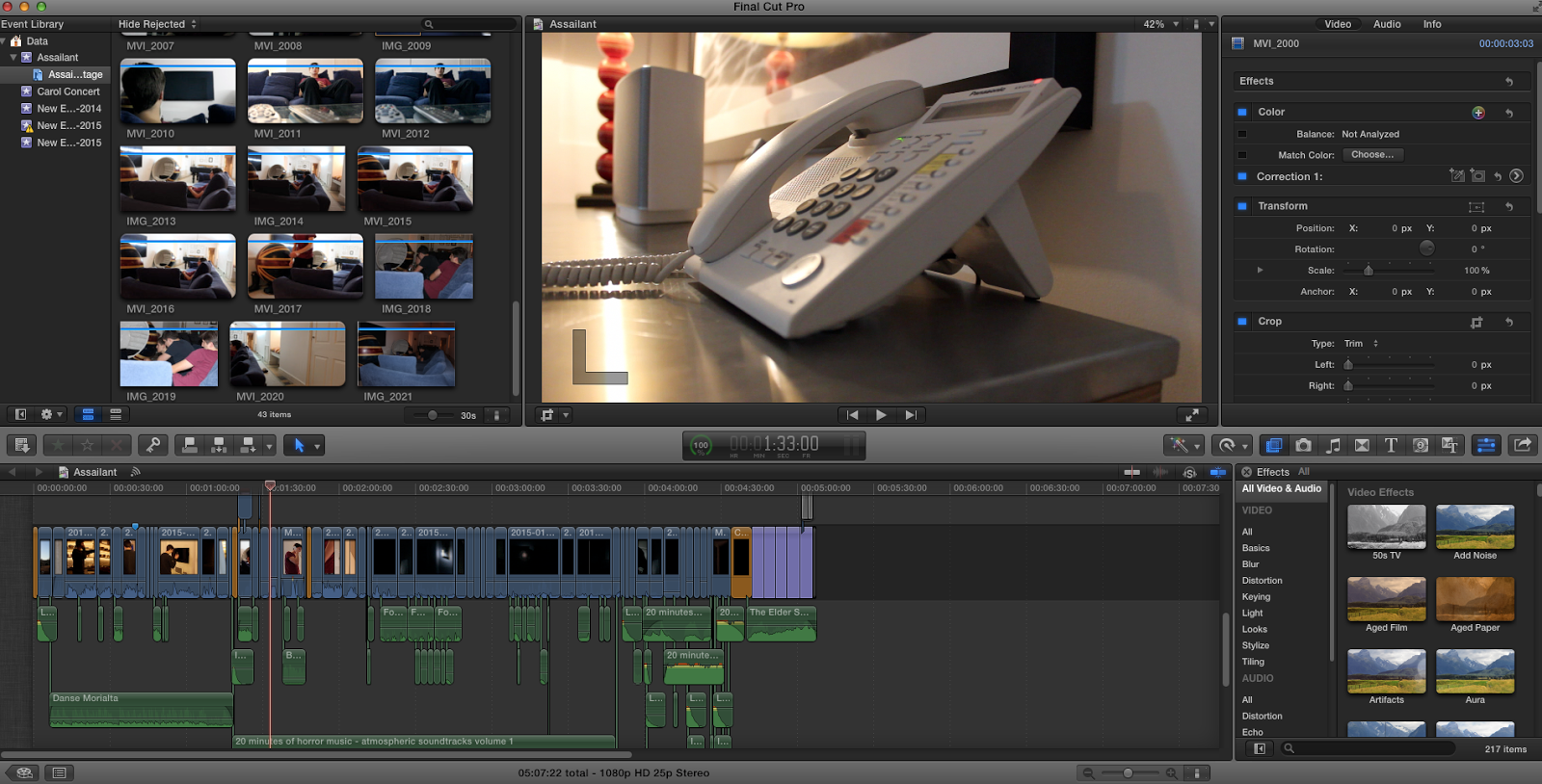Toggle the Transform checkbox
Image resolution: width=1542 pixels, height=784 pixels.
point(1242,206)
